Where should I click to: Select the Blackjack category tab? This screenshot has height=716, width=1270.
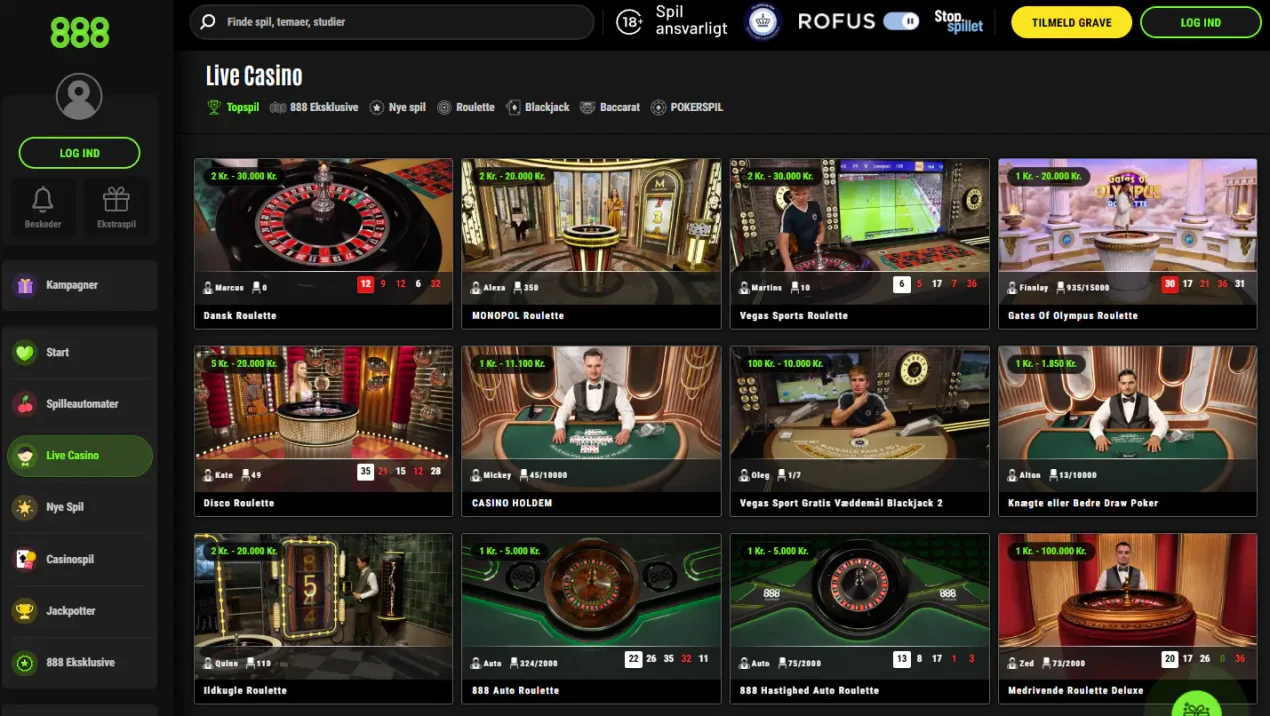coord(538,107)
